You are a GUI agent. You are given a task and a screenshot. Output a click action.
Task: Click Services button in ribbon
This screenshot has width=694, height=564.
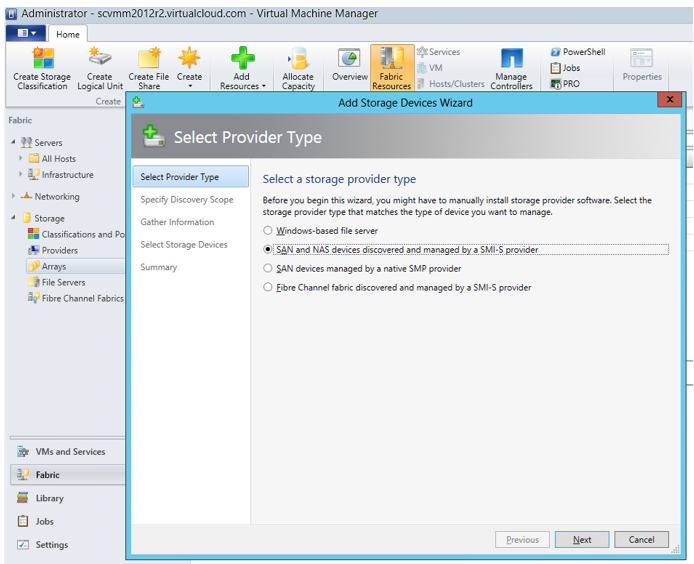(x=439, y=52)
